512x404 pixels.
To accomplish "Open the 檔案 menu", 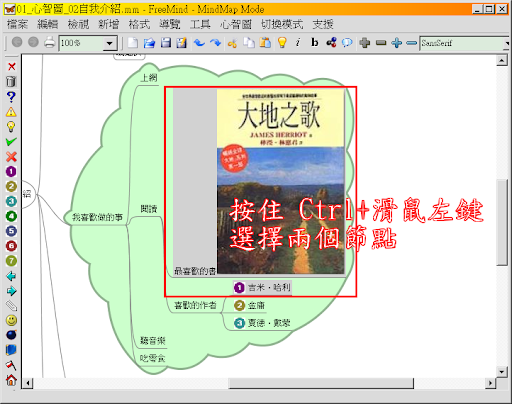I will pyautogui.click(x=18, y=24).
